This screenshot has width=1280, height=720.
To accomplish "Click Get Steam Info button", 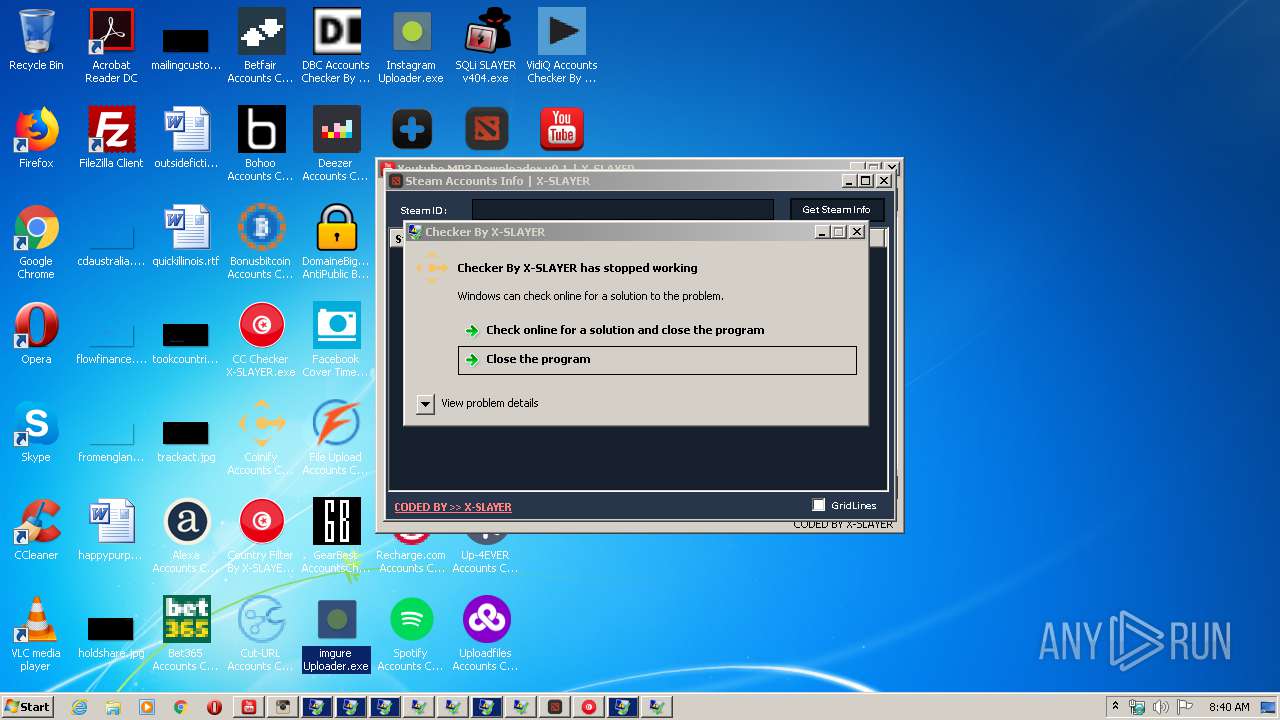I will click(x=836, y=209).
